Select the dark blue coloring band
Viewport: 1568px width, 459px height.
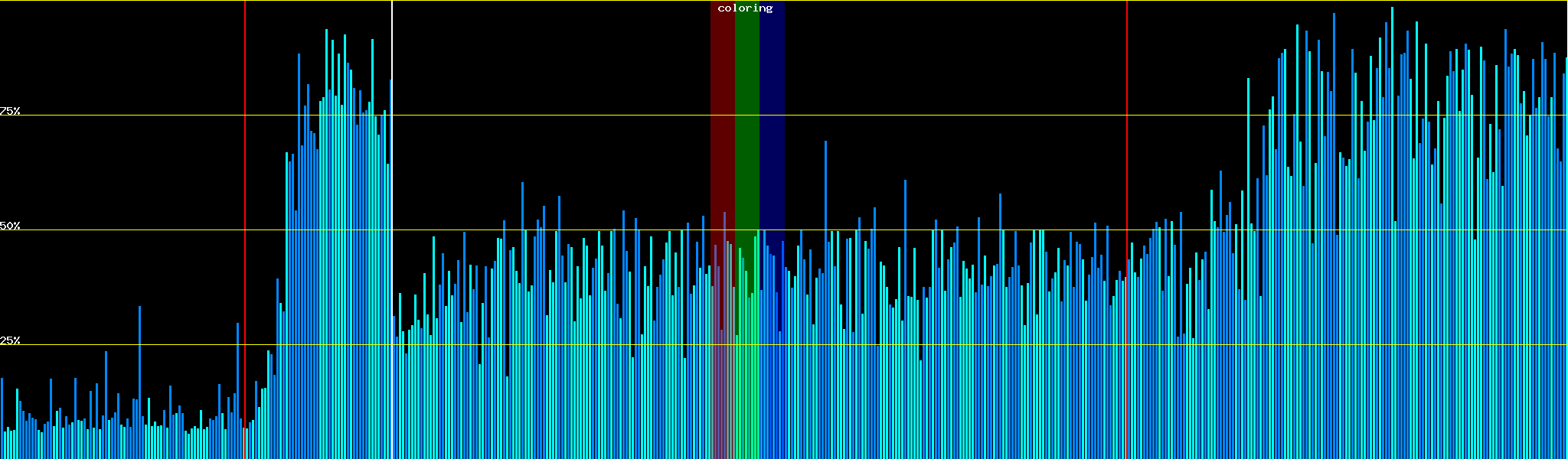pyautogui.click(x=772, y=115)
